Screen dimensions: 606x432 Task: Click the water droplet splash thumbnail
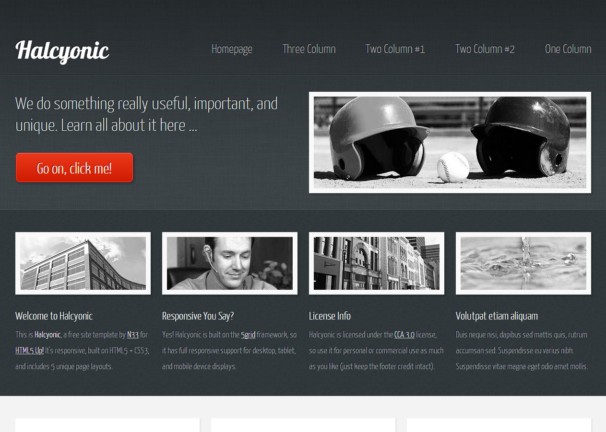[x=523, y=263]
